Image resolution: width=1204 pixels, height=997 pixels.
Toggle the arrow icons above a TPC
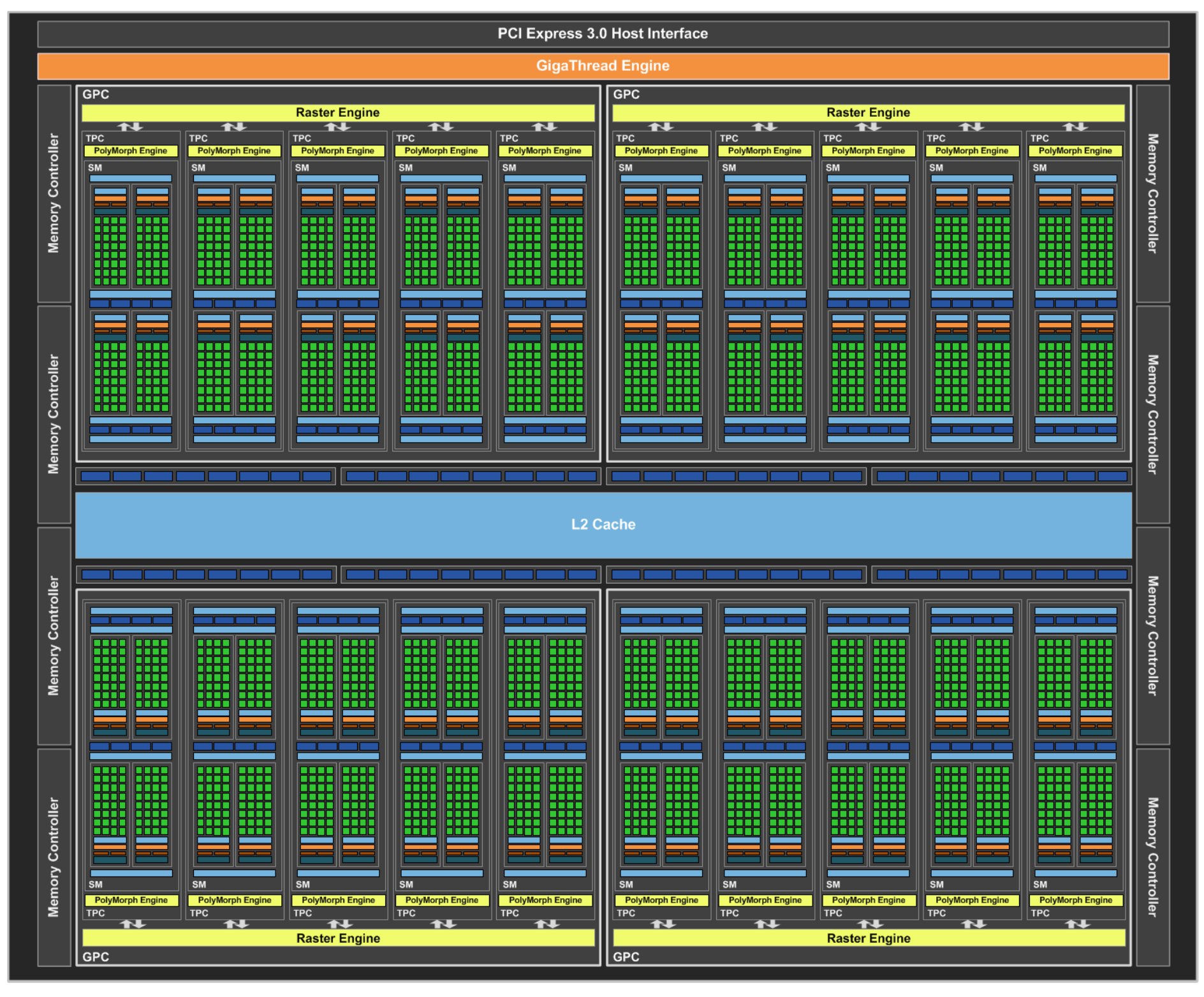pos(130,127)
